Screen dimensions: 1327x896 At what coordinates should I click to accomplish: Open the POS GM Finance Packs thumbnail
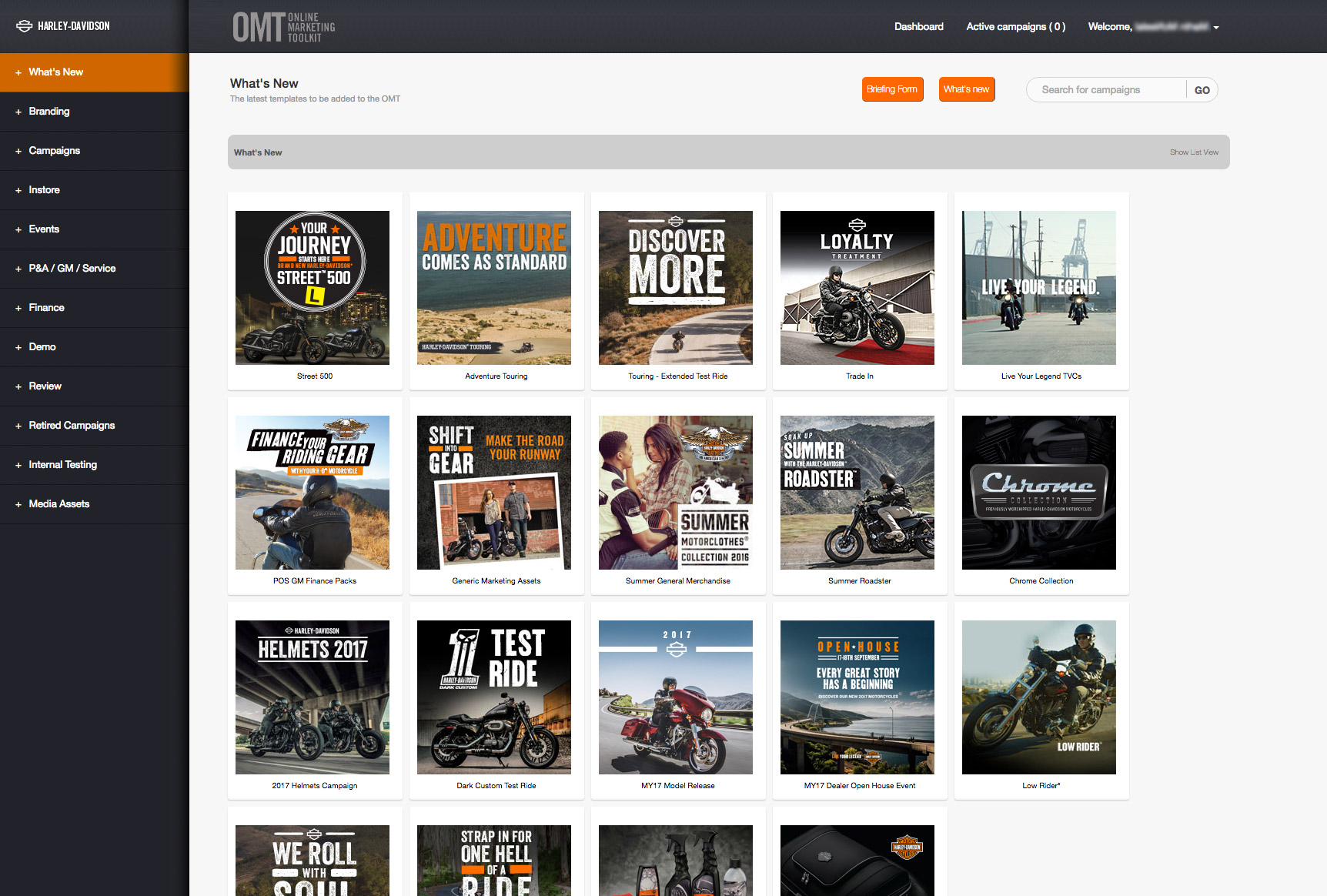coord(313,493)
